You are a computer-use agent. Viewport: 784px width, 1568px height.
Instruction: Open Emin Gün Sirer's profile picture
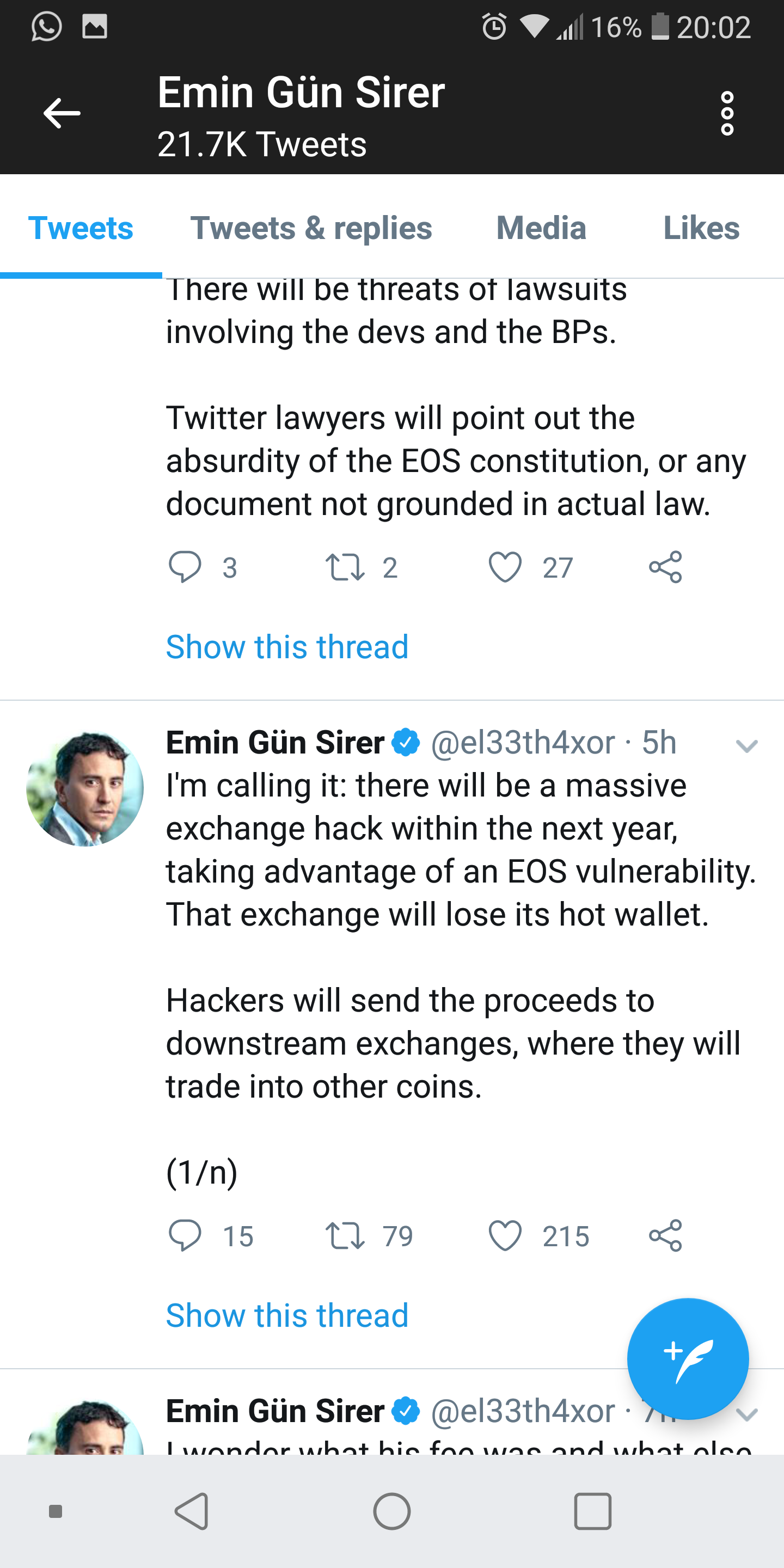pos(85,789)
